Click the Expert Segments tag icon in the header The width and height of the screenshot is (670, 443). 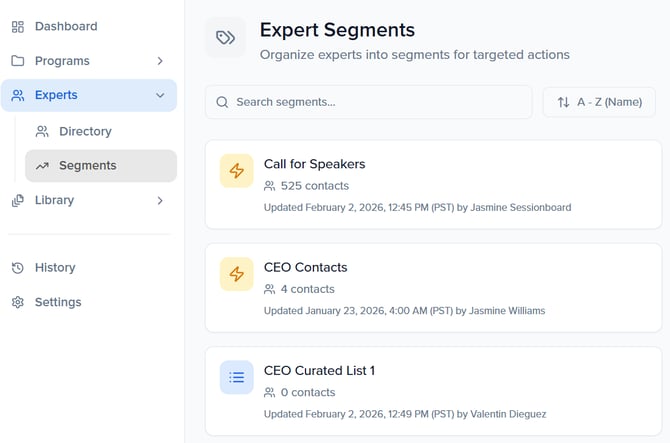225,38
